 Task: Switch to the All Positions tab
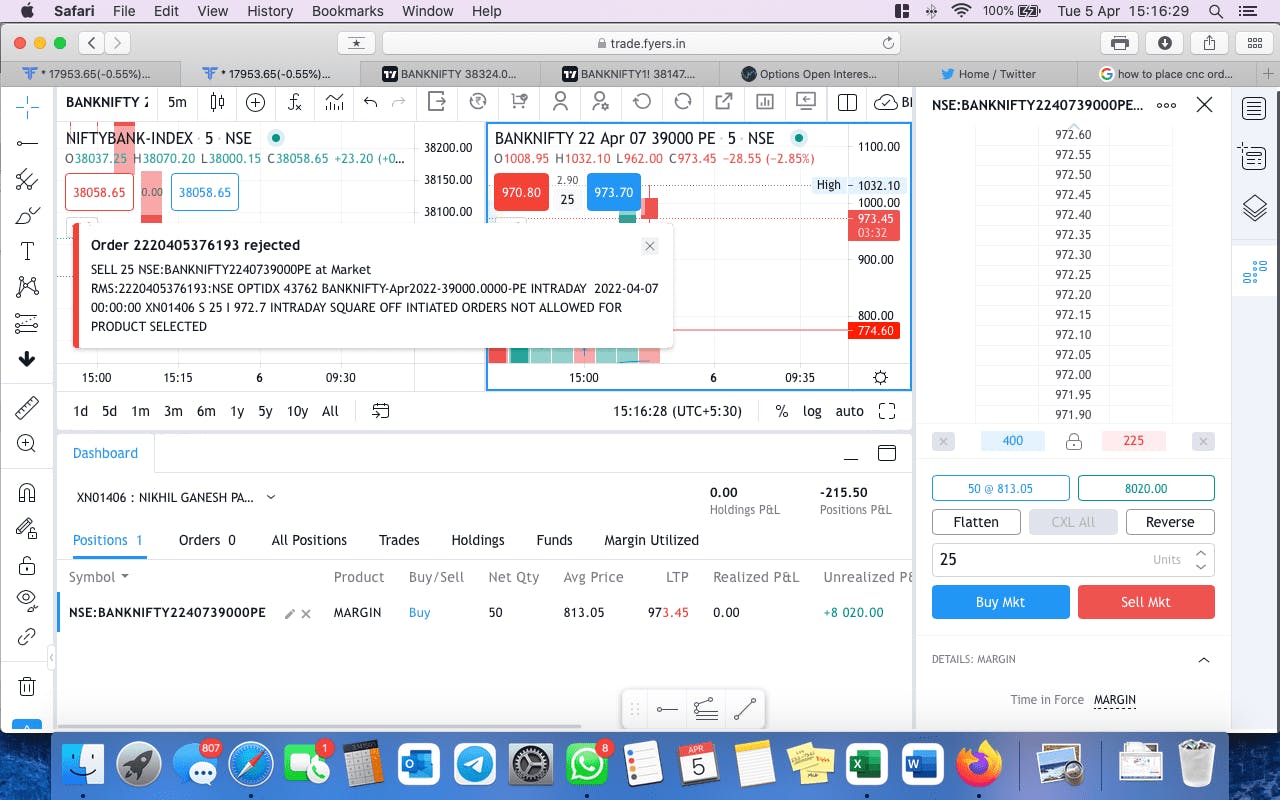(x=309, y=540)
